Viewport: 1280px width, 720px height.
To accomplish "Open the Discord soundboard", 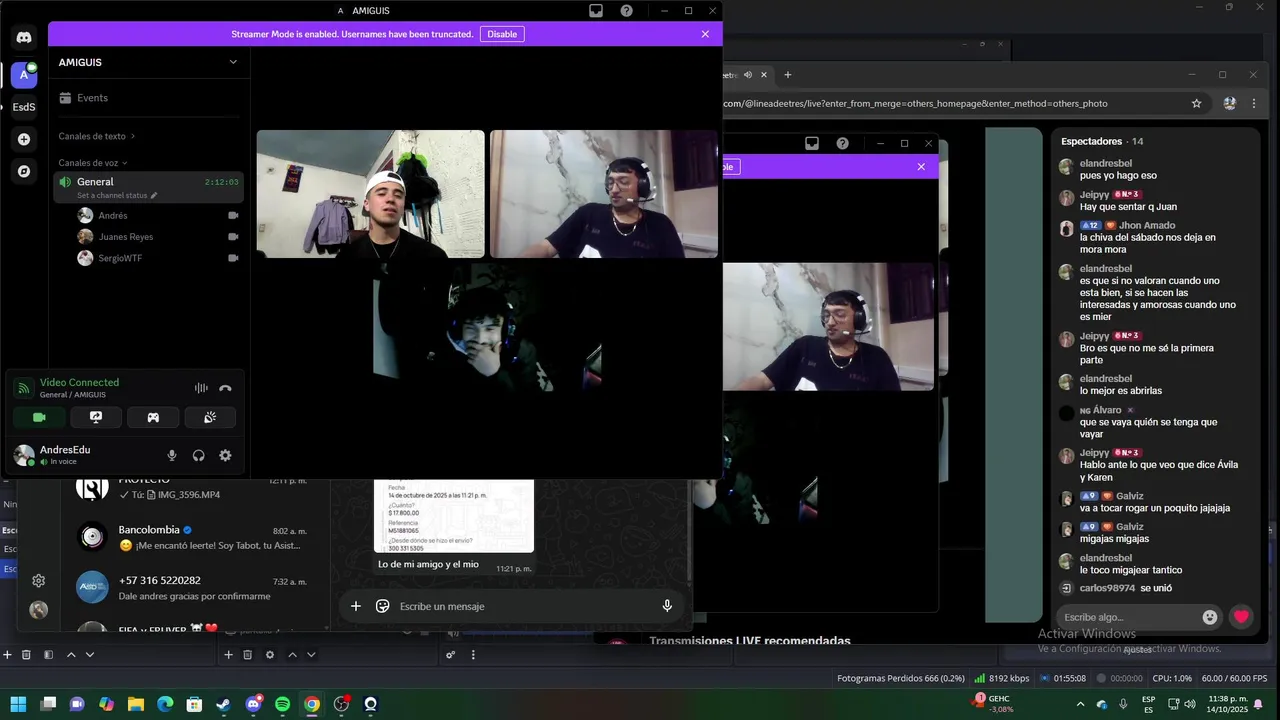I will [x=210, y=417].
